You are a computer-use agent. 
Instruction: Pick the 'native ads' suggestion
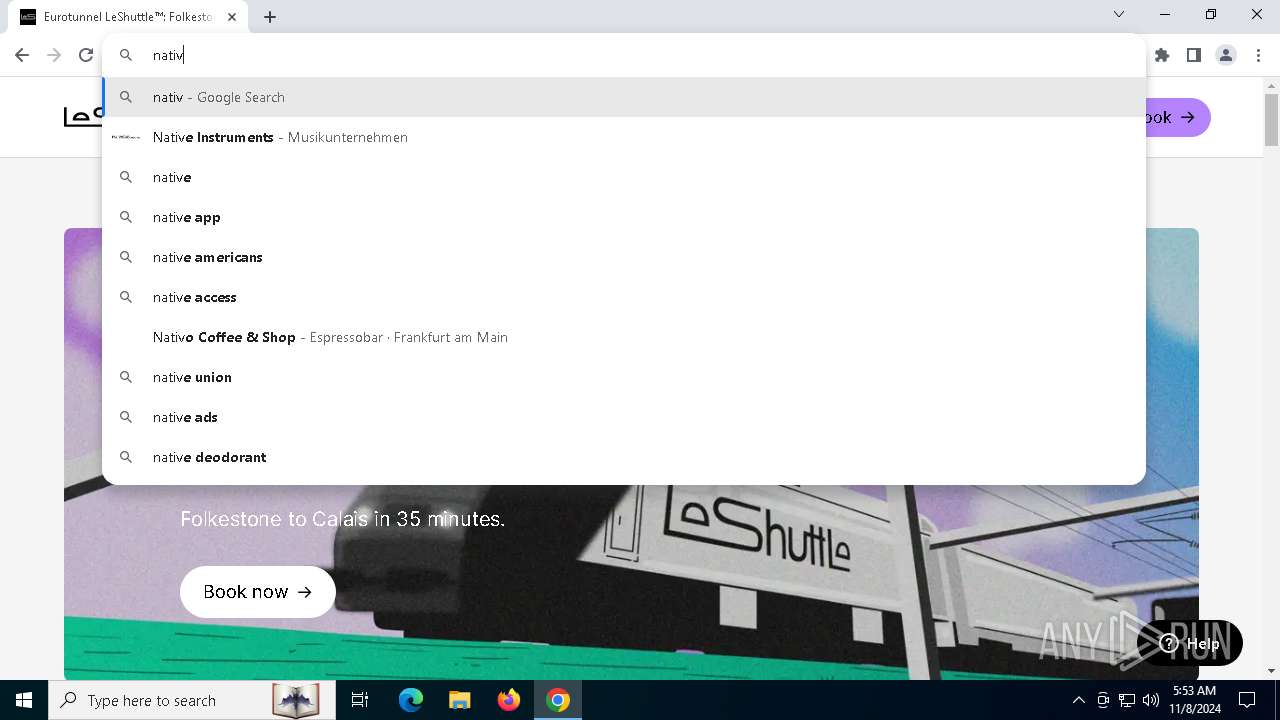(624, 417)
